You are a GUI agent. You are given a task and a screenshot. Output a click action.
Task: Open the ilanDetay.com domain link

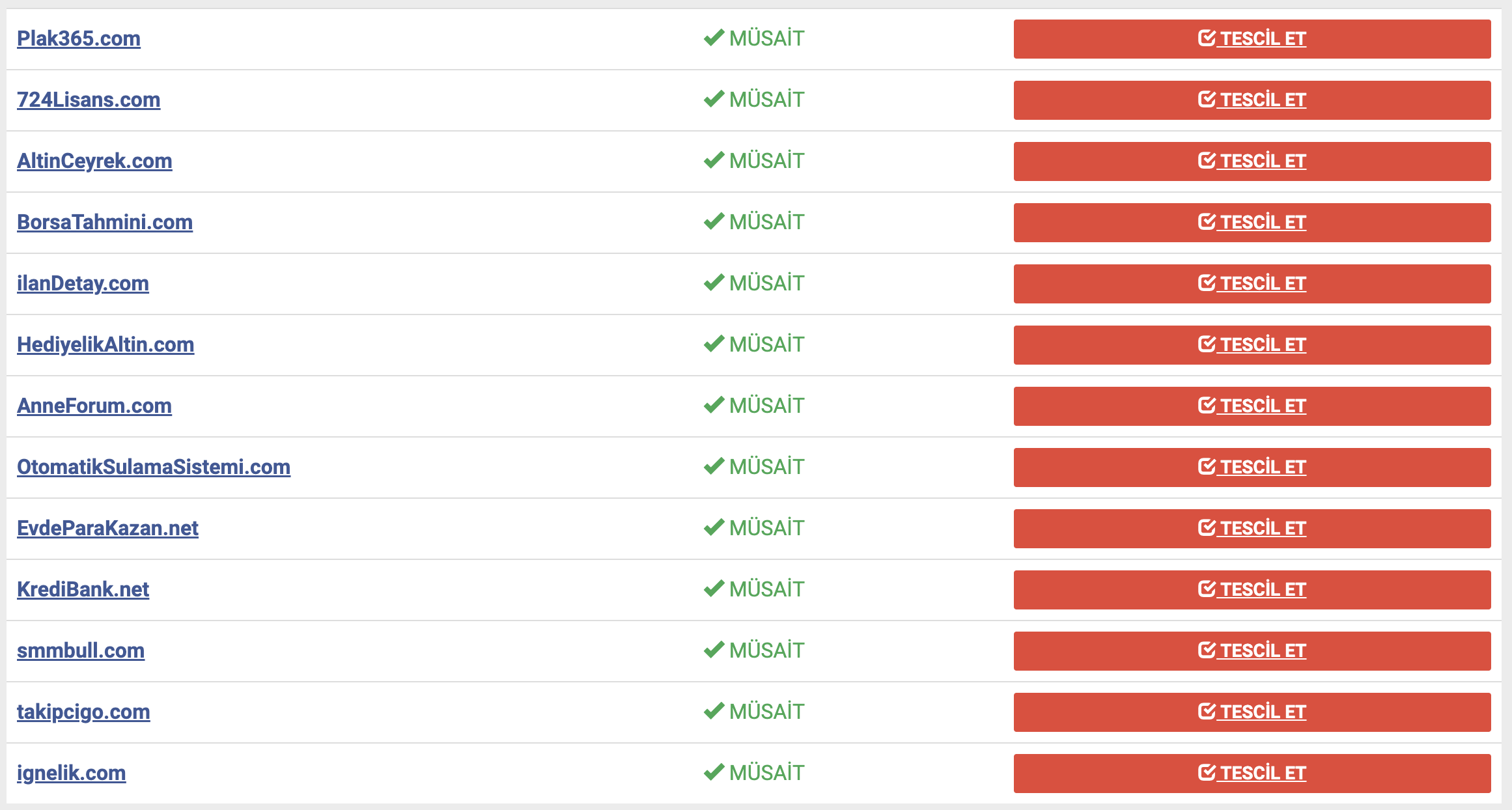click(x=83, y=283)
